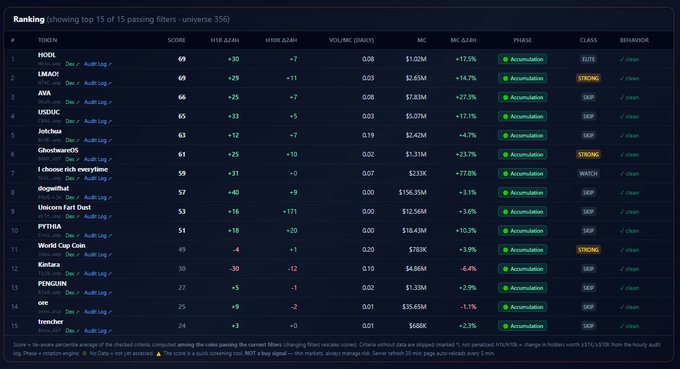Open the Dex link for USDUC
680x369 pixels.
[72, 121]
